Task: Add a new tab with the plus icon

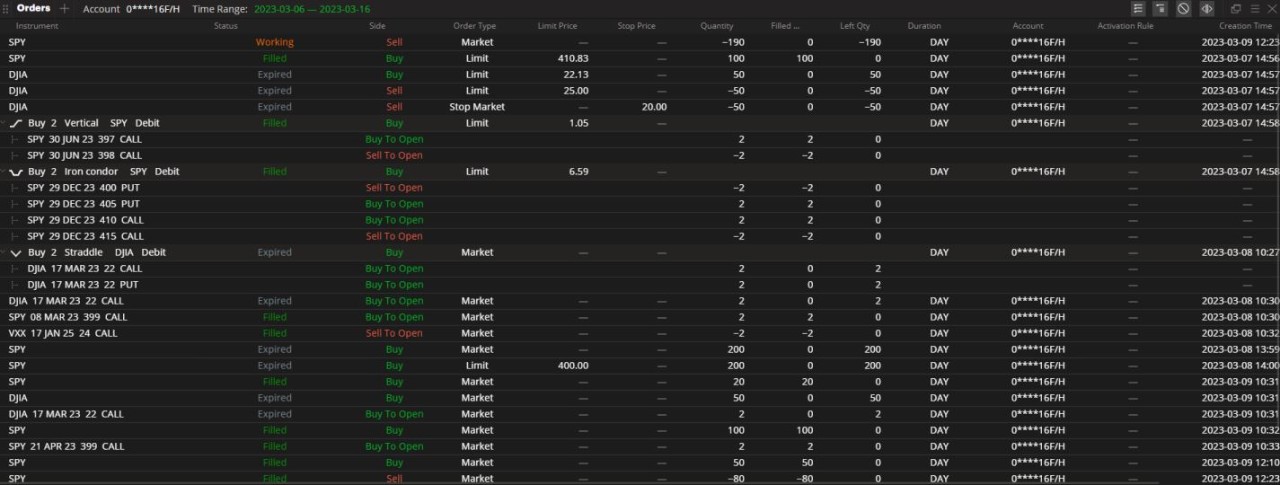Action: click(65, 8)
